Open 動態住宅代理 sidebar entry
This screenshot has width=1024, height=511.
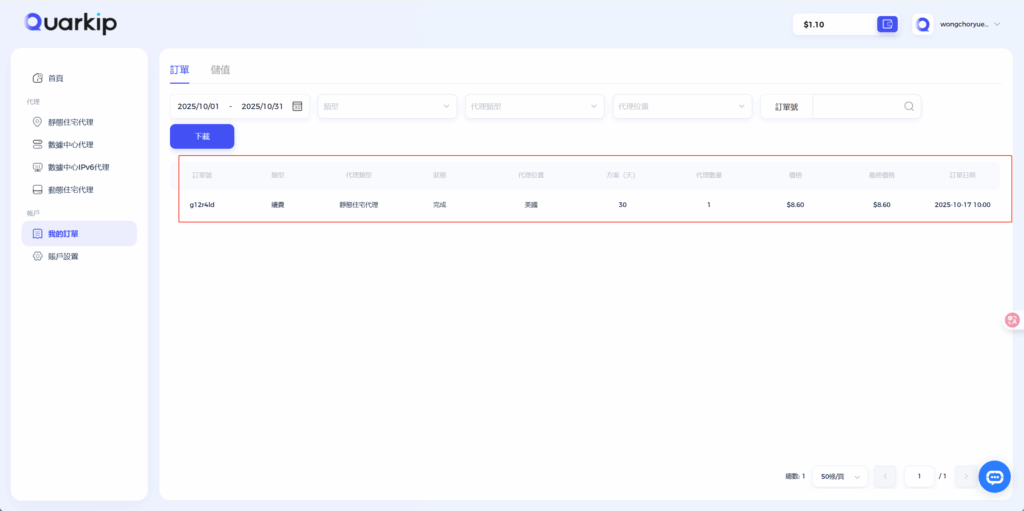[x=70, y=190]
